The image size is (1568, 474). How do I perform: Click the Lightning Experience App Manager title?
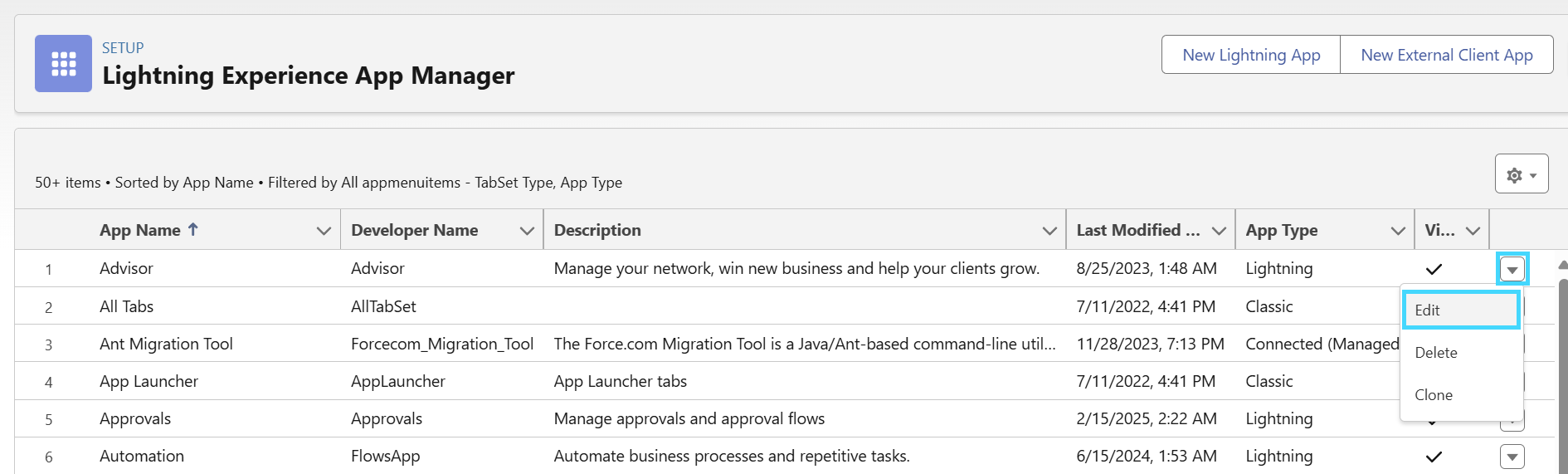tap(309, 76)
